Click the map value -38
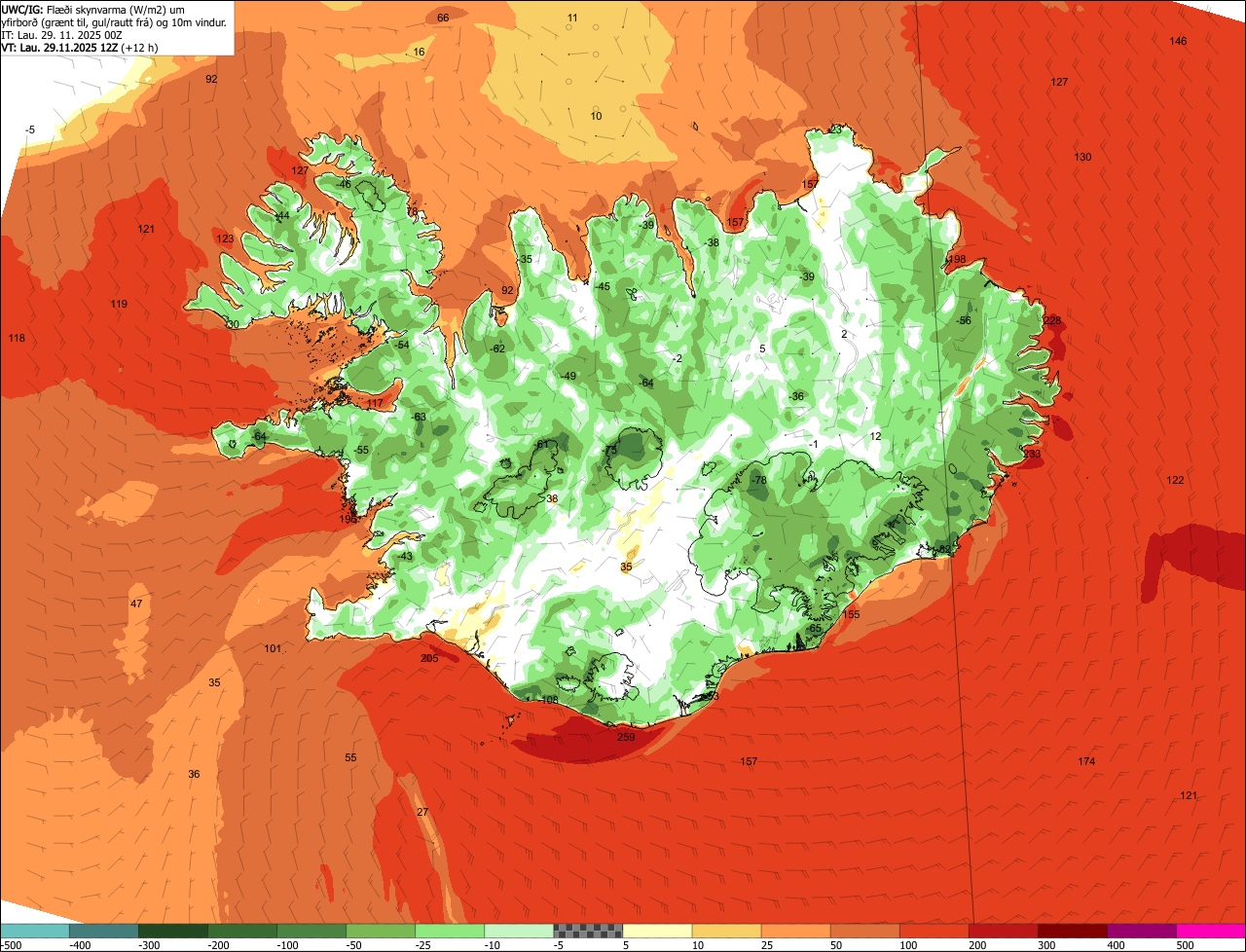The height and width of the screenshot is (952, 1246). click(x=712, y=242)
